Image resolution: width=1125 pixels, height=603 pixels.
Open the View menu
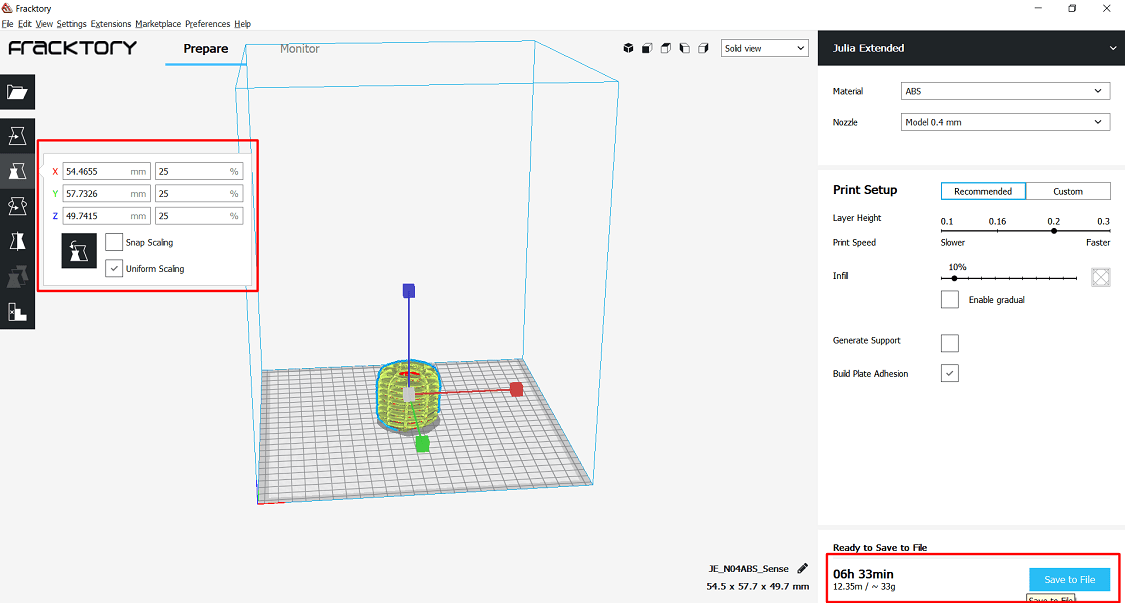coord(44,24)
